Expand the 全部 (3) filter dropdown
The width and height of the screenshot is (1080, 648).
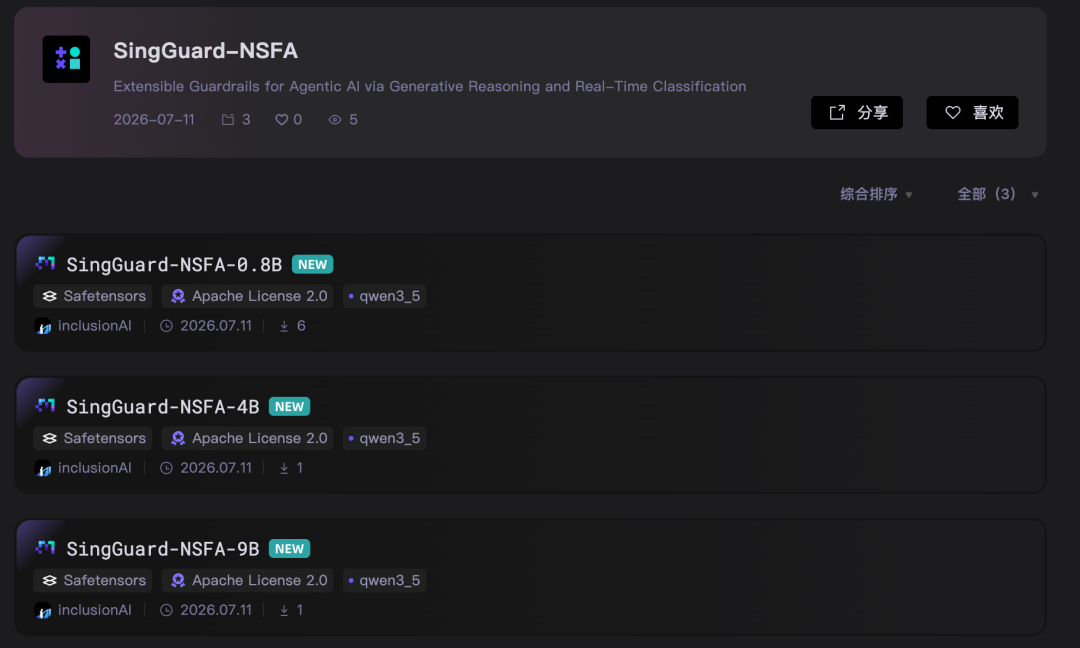[997, 194]
